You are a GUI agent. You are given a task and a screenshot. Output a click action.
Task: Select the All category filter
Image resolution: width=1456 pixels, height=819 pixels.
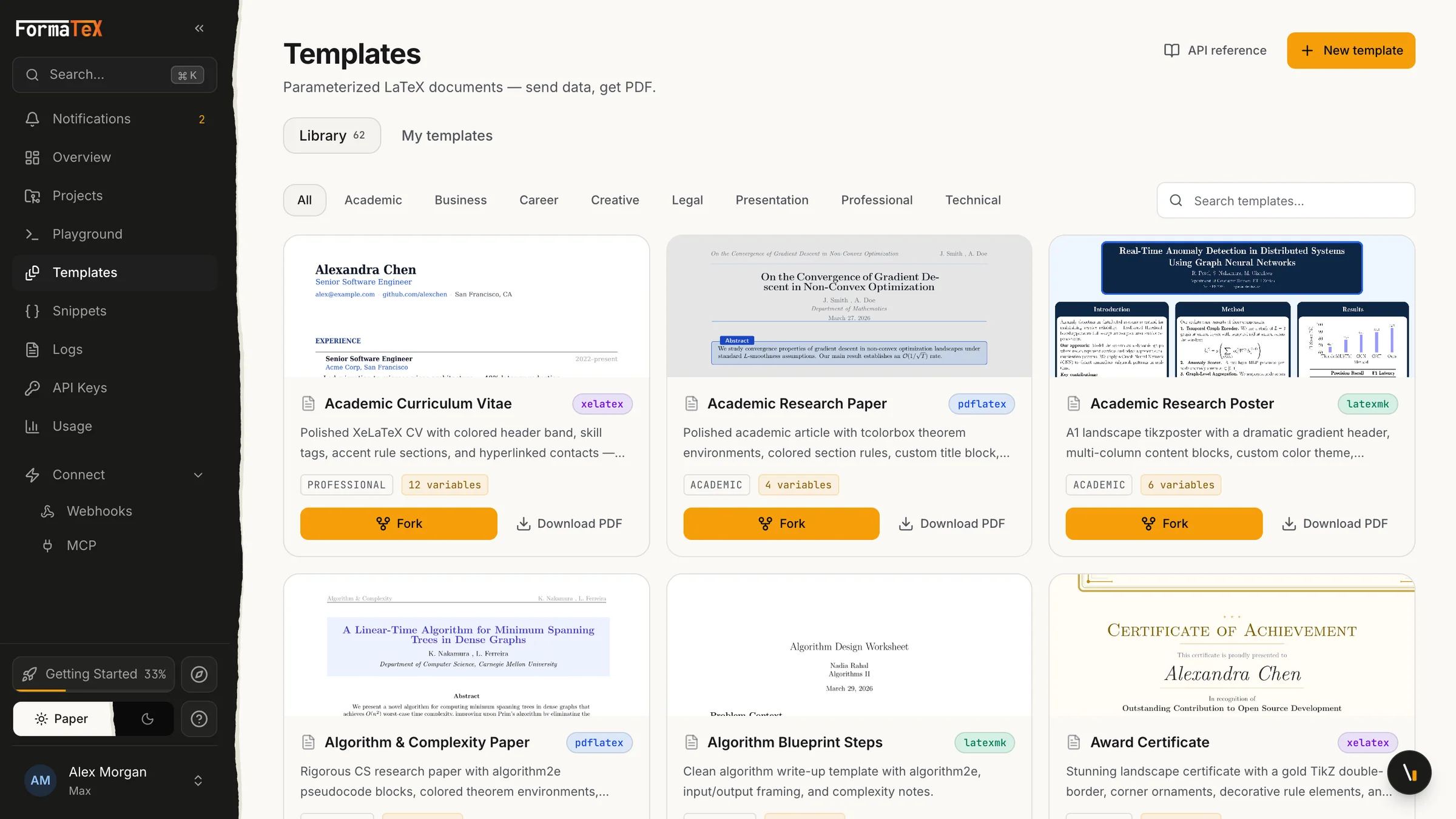[x=305, y=200]
